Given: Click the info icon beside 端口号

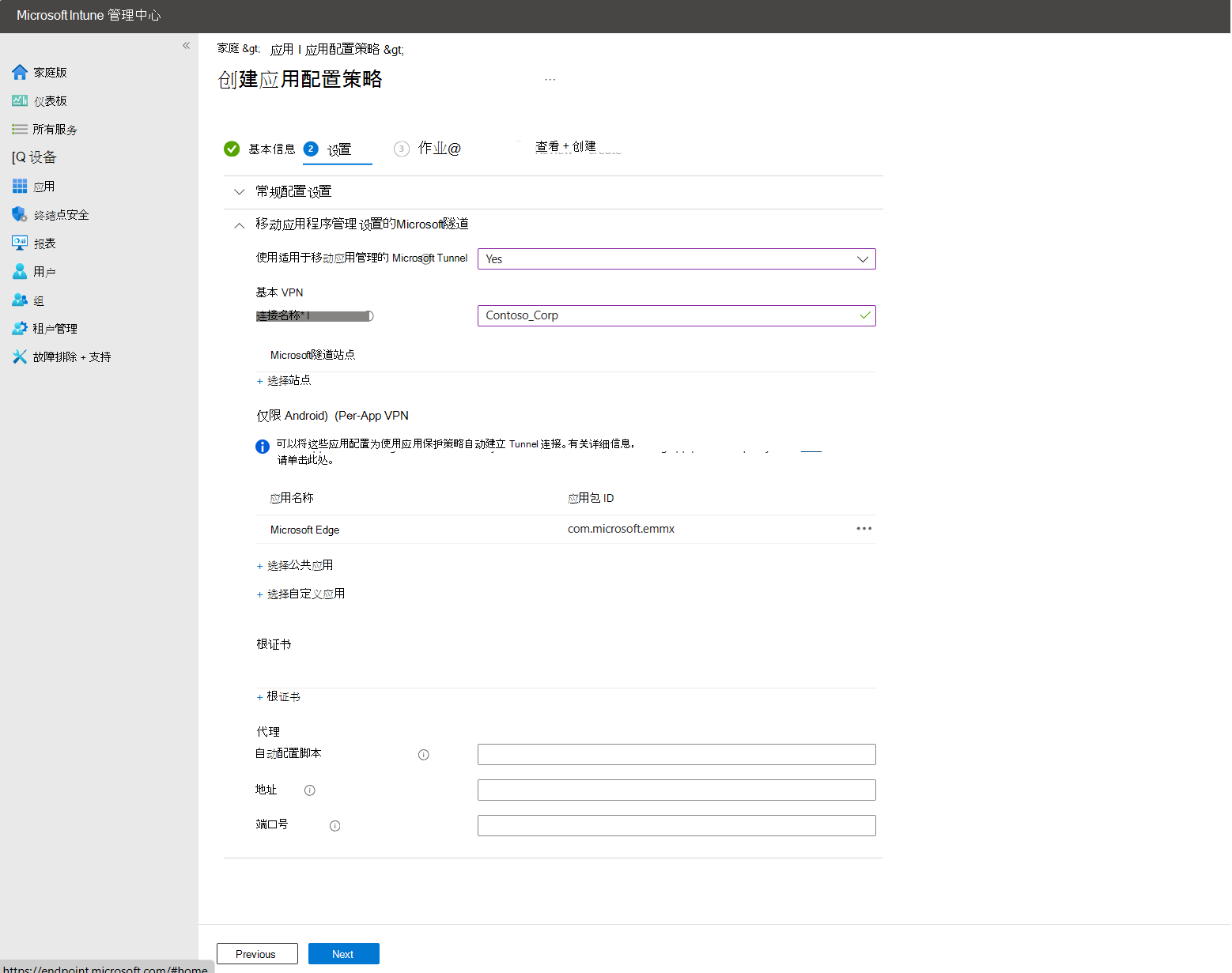Looking at the screenshot, I should 335,826.
